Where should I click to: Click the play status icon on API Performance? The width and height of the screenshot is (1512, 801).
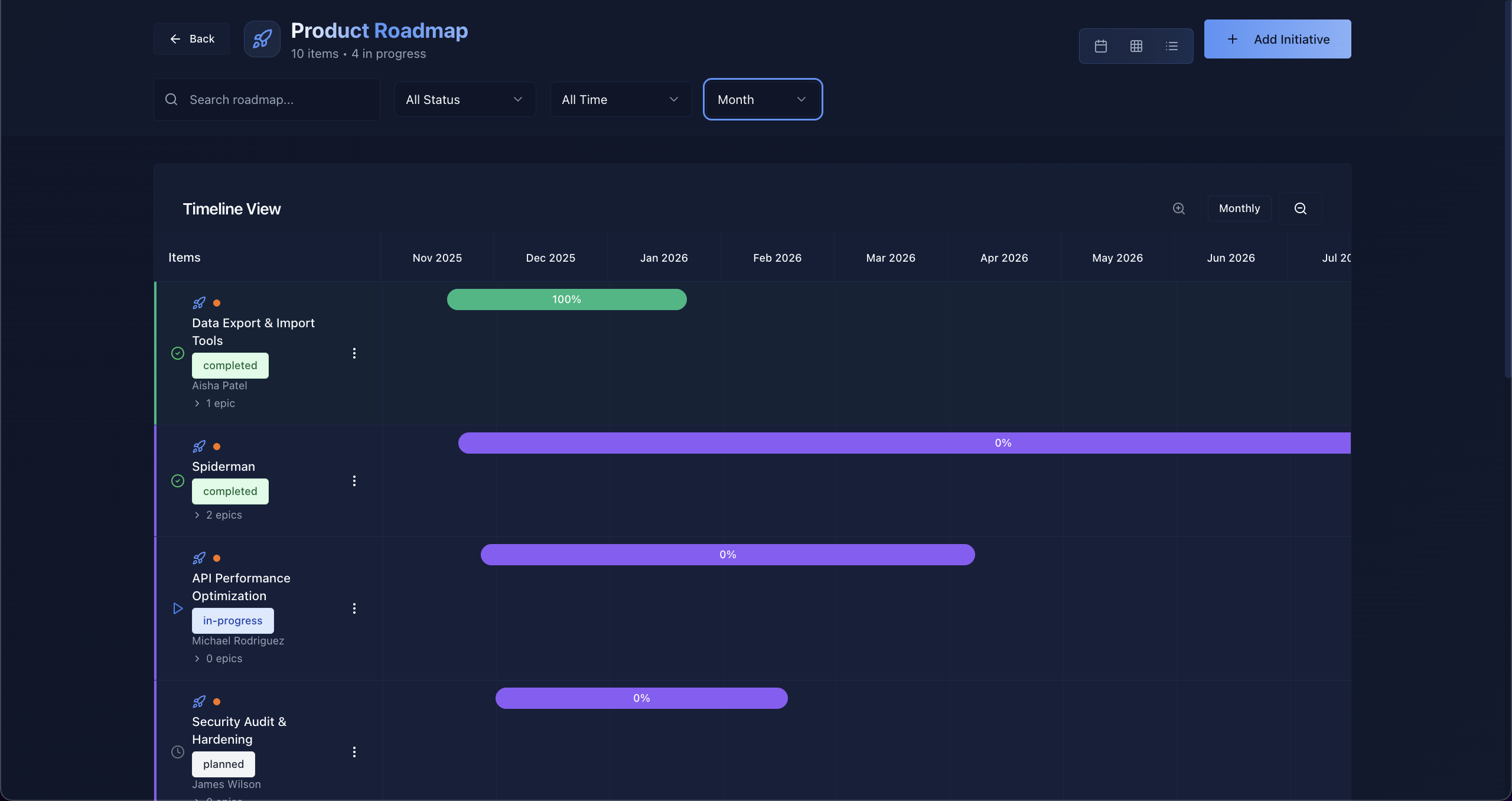pyautogui.click(x=178, y=608)
